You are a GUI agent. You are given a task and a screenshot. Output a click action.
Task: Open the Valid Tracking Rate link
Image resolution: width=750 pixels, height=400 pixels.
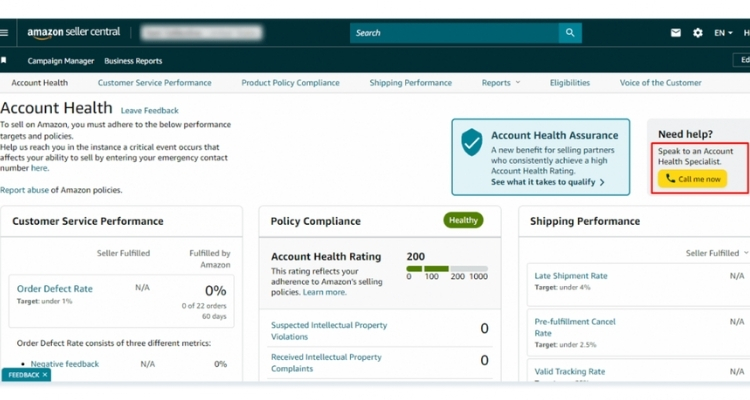[570, 371]
